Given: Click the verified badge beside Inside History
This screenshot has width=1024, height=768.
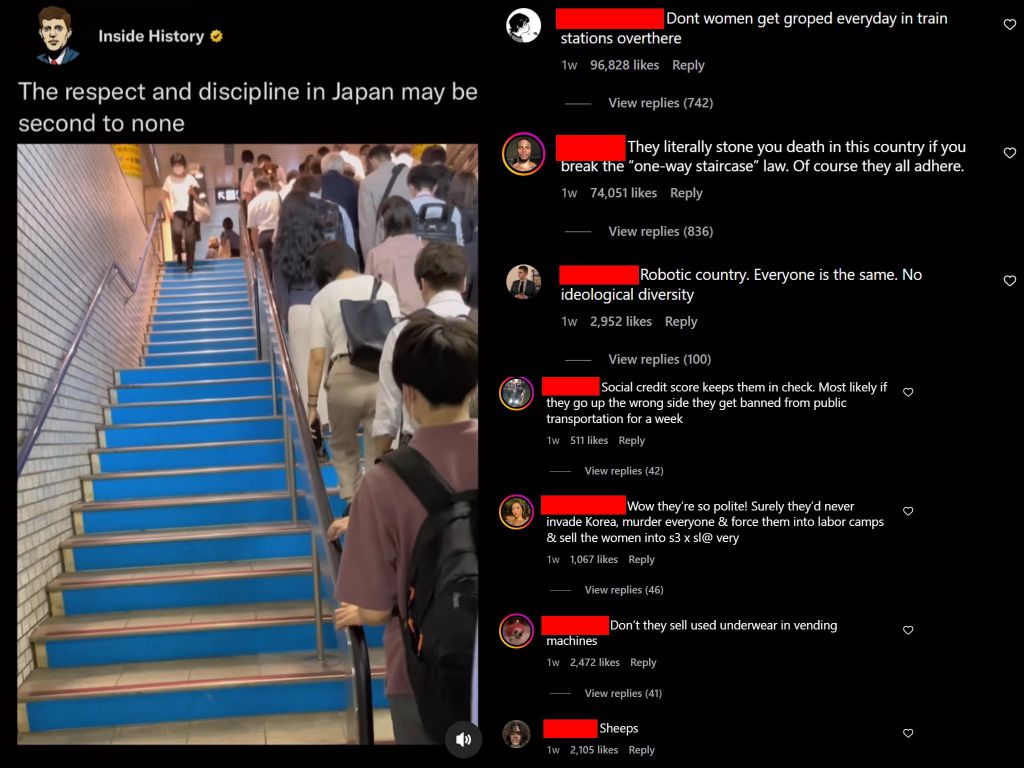Looking at the screenshot, I should 216,37.
